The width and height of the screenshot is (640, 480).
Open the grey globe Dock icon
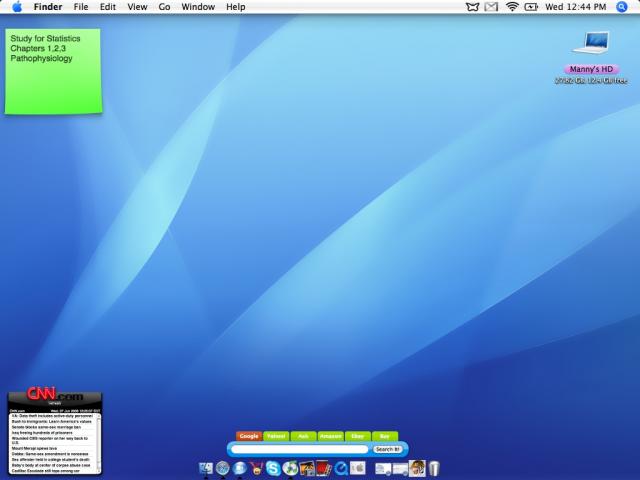click(223, 468)
